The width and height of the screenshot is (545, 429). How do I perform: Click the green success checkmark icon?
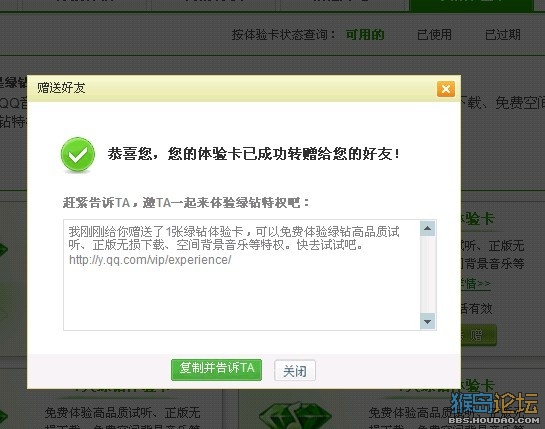point(78,155)
